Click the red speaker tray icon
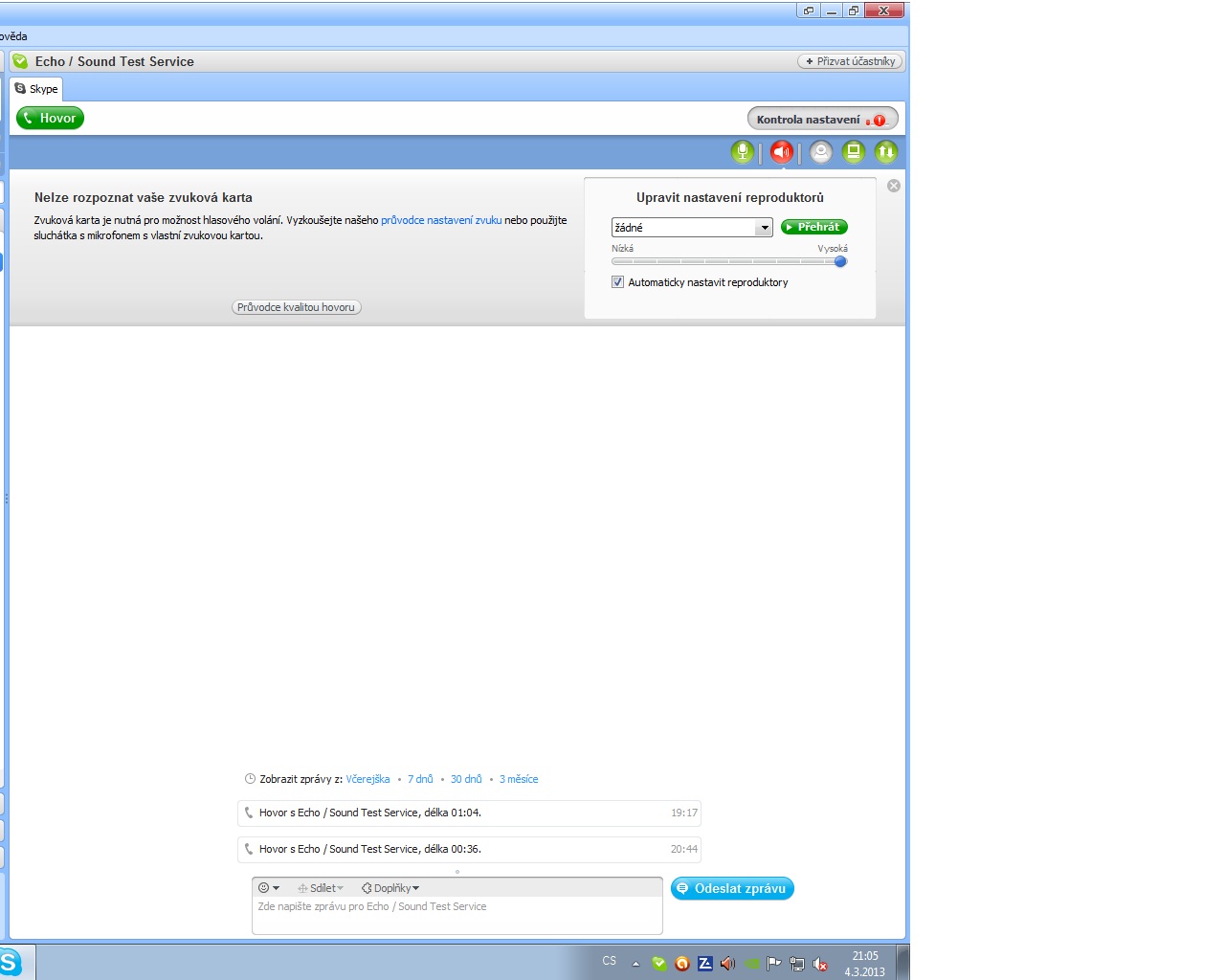 (728, 964)
